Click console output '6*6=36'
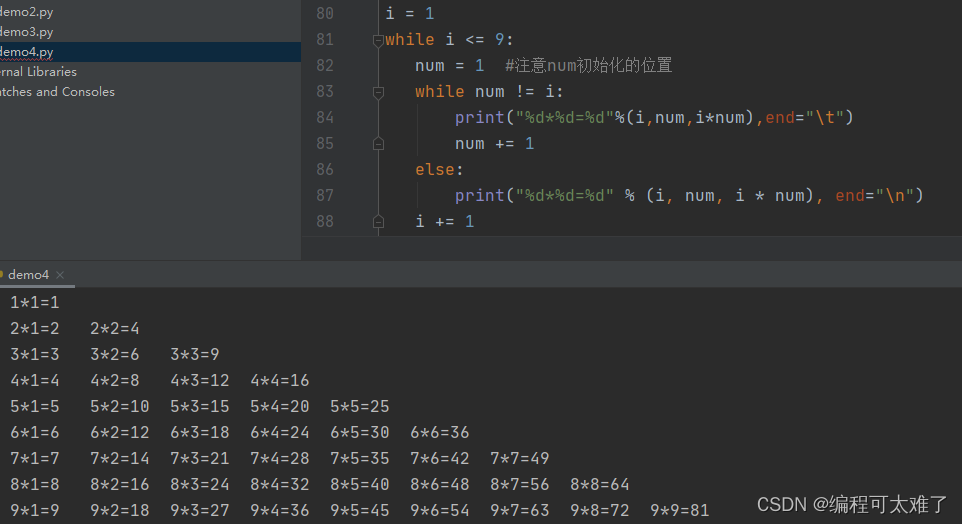Image resolution: width=962 pixels, height=524 pixels. 440,433
